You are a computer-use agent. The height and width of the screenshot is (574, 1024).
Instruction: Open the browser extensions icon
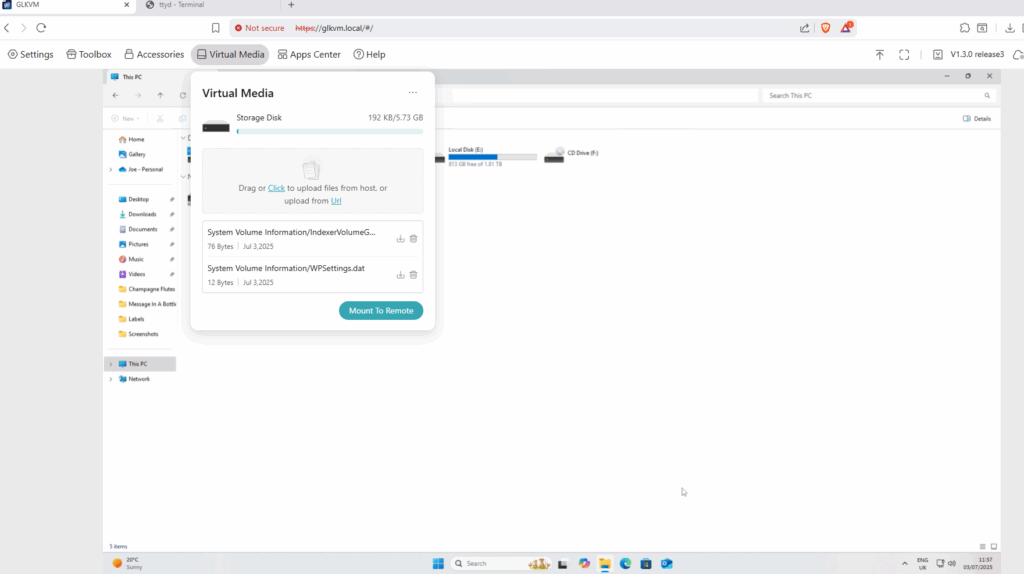click(x=965, y=27)
